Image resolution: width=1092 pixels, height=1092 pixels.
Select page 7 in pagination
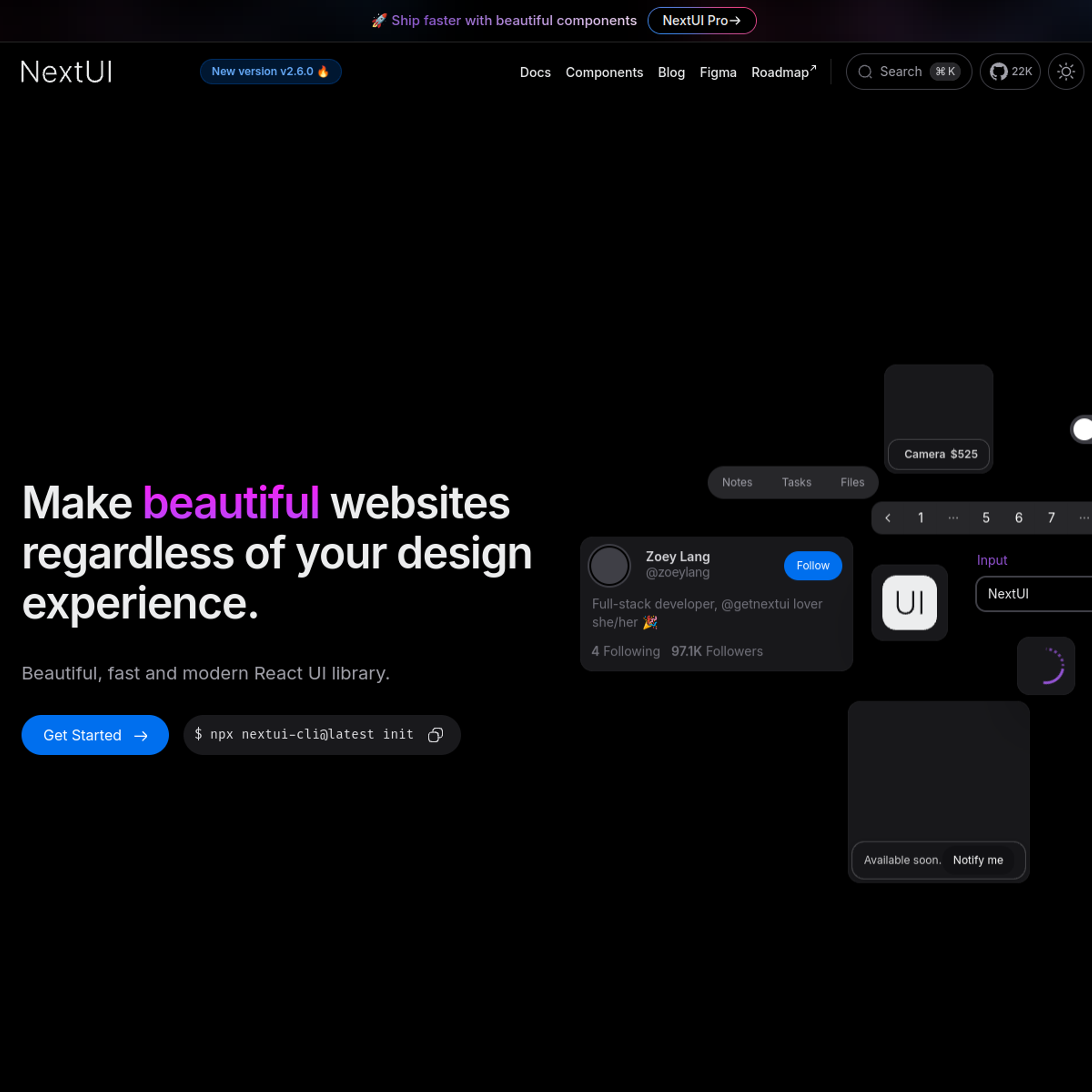1051,518
